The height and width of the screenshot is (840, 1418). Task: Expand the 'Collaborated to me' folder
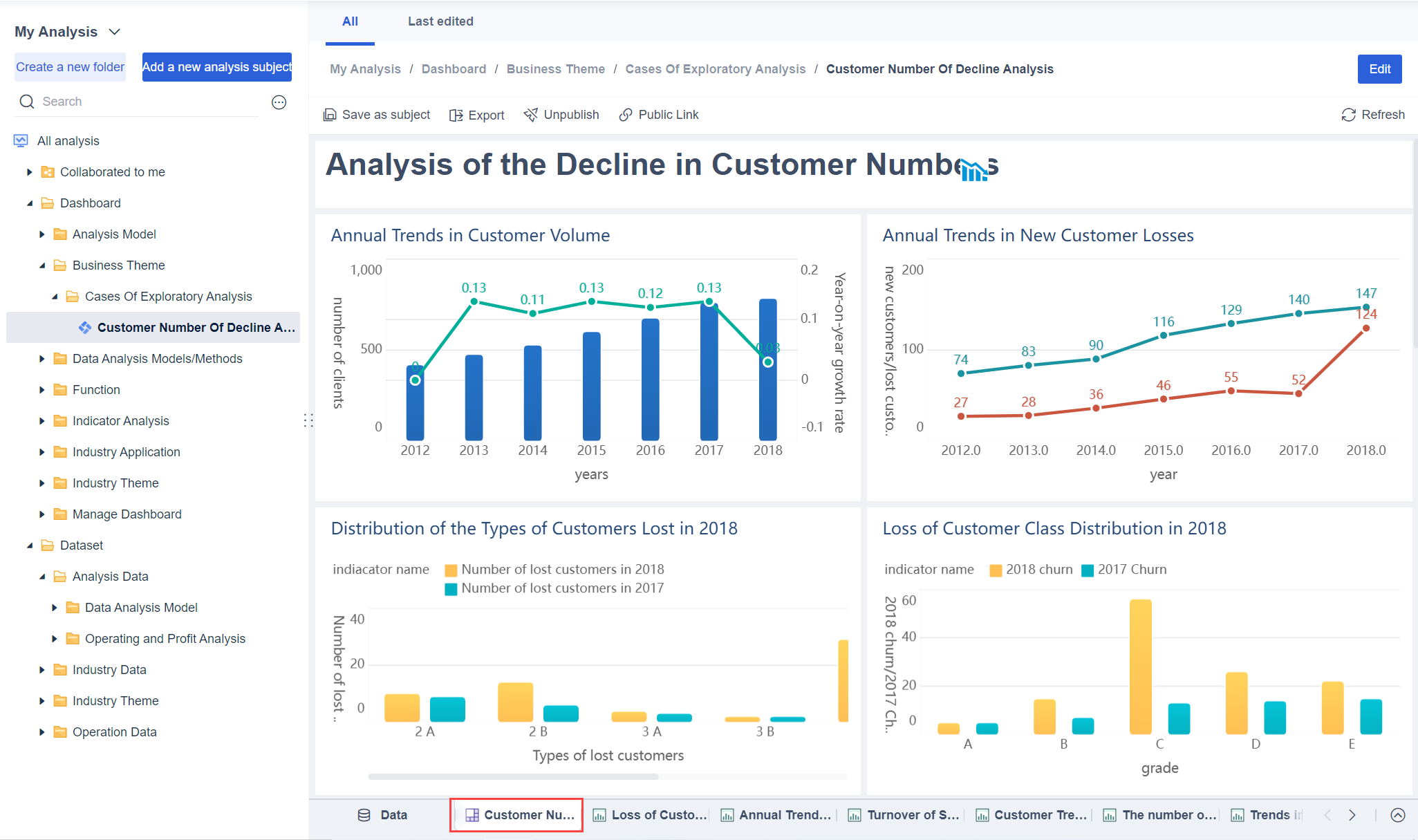coord(29,171)
